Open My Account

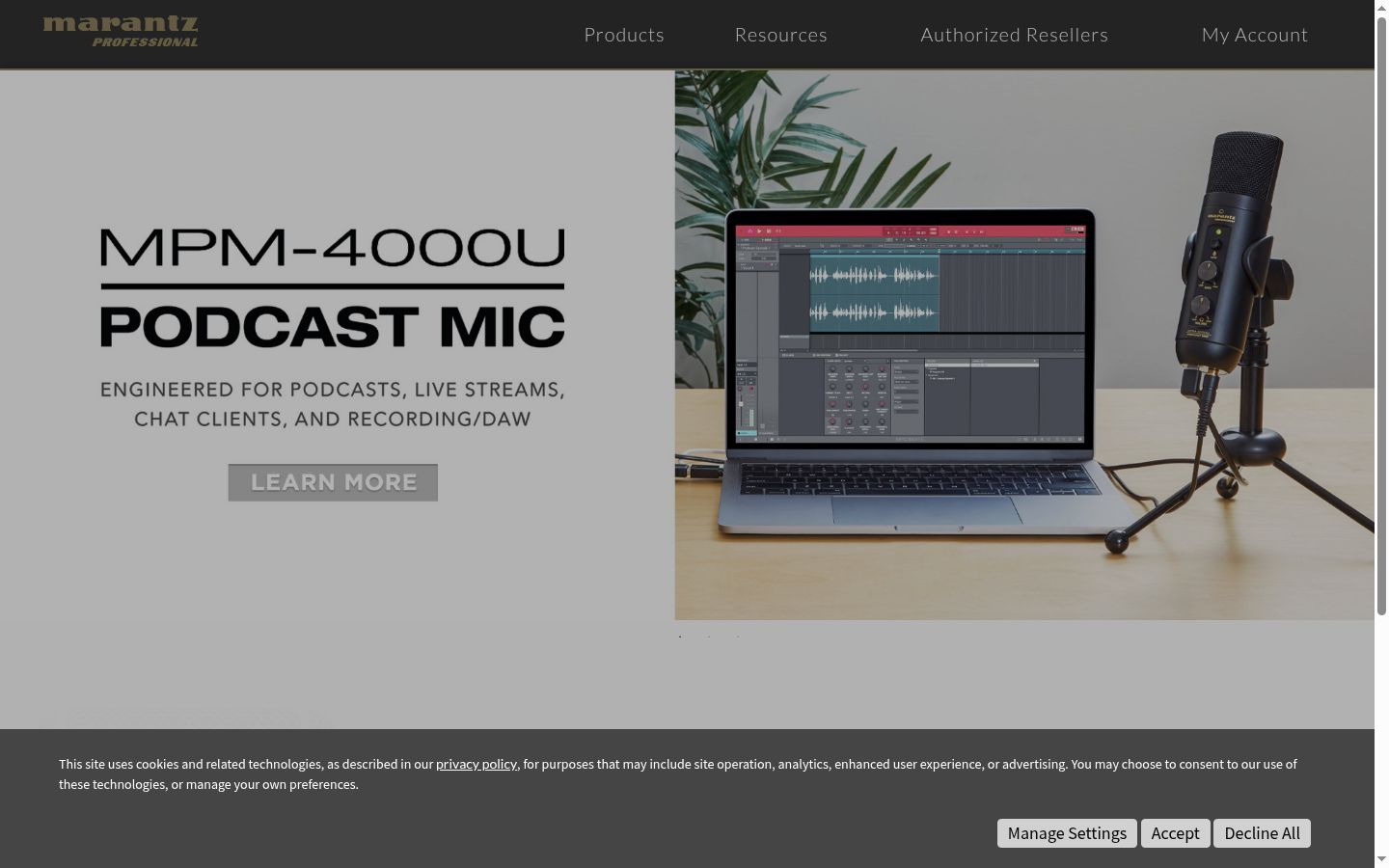pos(1255,35)
